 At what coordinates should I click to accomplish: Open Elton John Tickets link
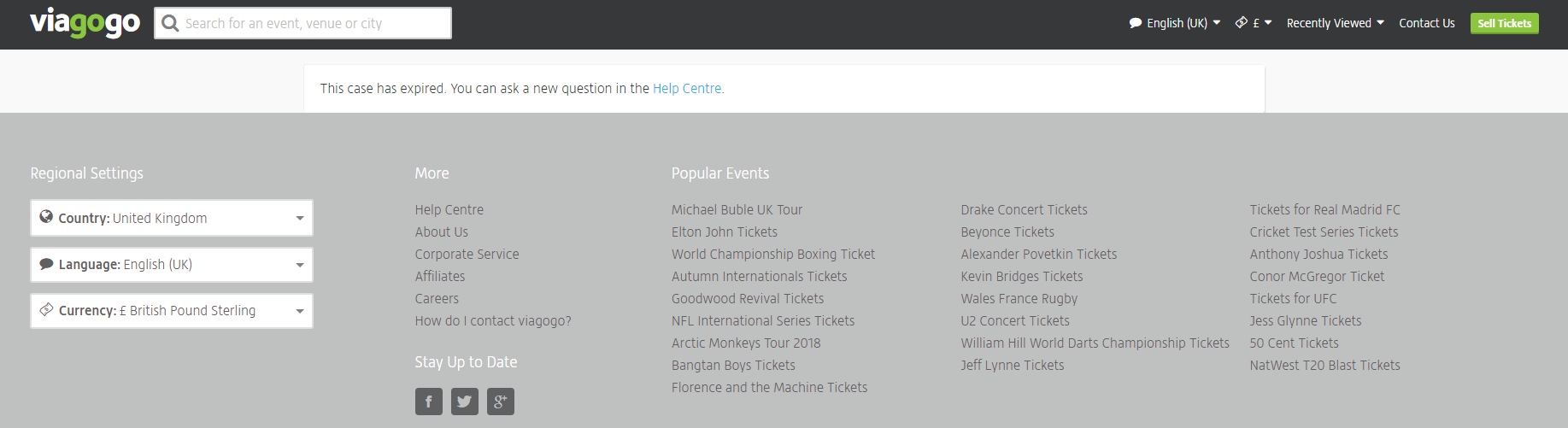click(724, 232)
